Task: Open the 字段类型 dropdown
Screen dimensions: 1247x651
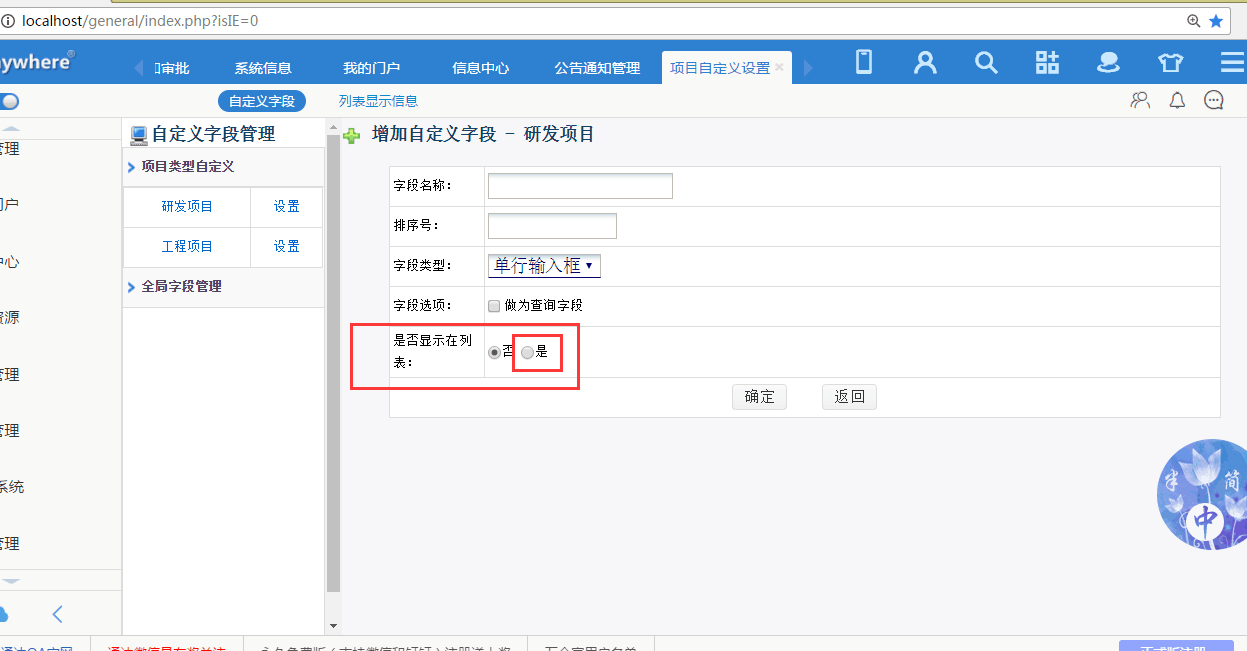Action: pos(544,266)
